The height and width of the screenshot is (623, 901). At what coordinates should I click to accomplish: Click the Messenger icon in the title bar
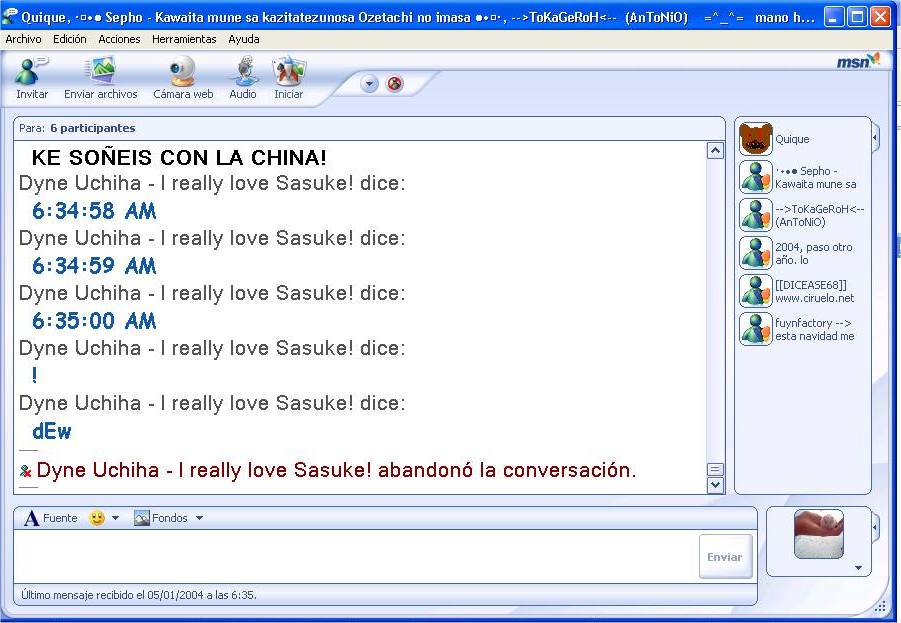(x=10, y=17)
